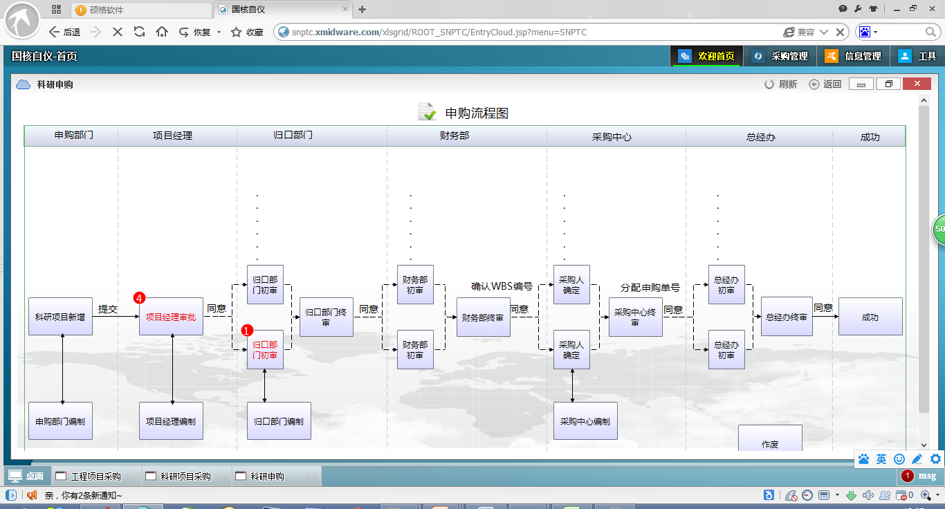The width and height of the screenshot is (945, 509).
Task: Click the 返回 back icon in panel header
Action: click(814, 85)
